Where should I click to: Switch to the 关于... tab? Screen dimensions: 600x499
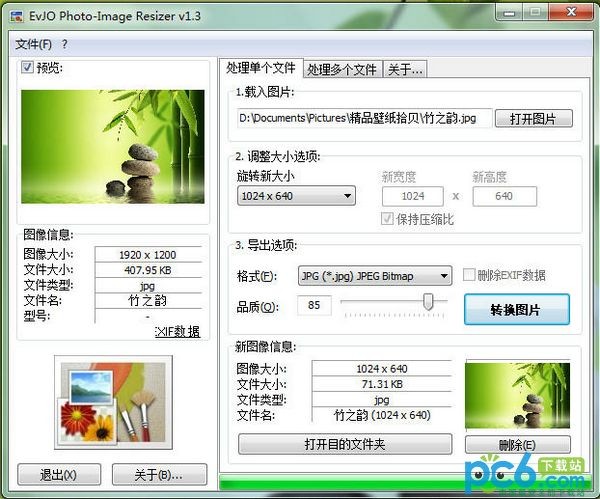coord(406,69)
